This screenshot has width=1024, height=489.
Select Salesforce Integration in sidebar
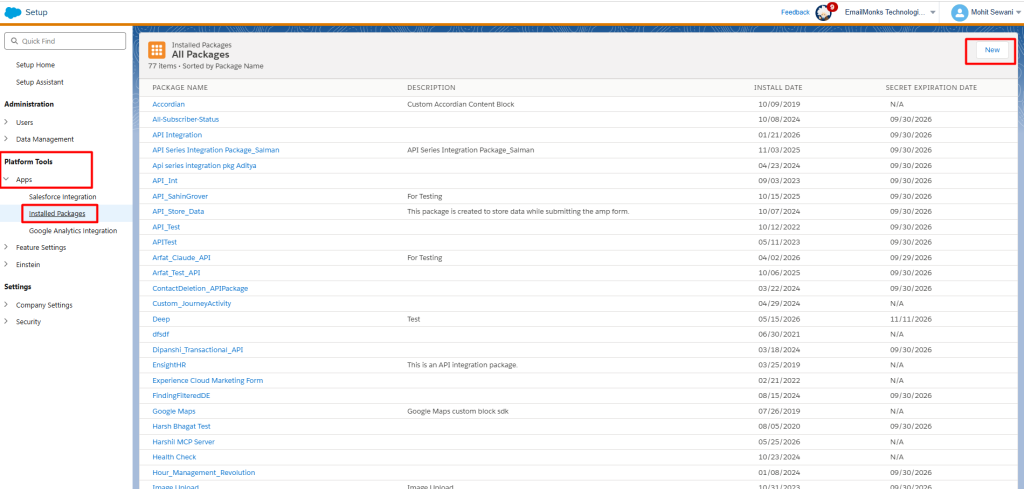coord(63,197)
